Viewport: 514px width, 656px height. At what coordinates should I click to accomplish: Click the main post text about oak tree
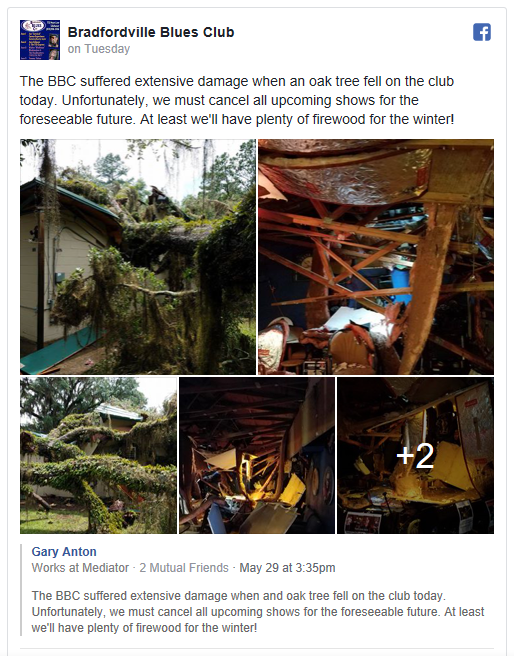tap(237, 100)
